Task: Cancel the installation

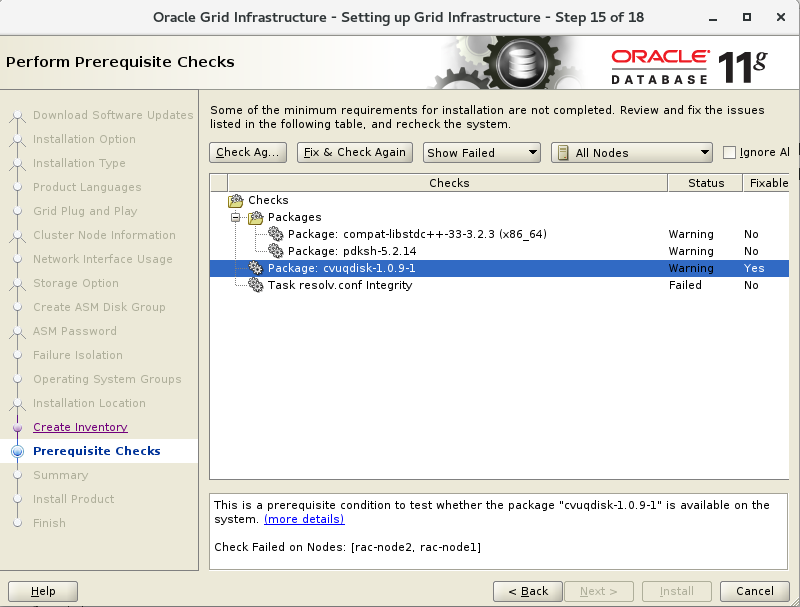Action: [x=755, y=591]
